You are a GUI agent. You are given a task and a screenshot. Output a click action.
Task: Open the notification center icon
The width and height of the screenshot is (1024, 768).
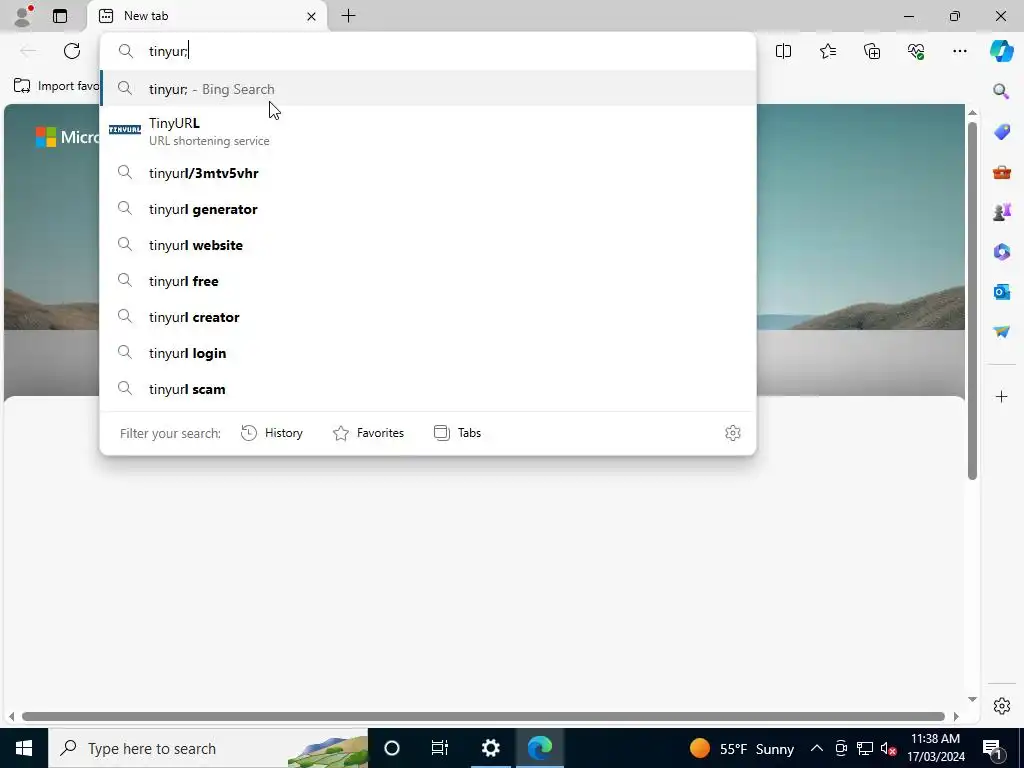click(x=993, y=748)
